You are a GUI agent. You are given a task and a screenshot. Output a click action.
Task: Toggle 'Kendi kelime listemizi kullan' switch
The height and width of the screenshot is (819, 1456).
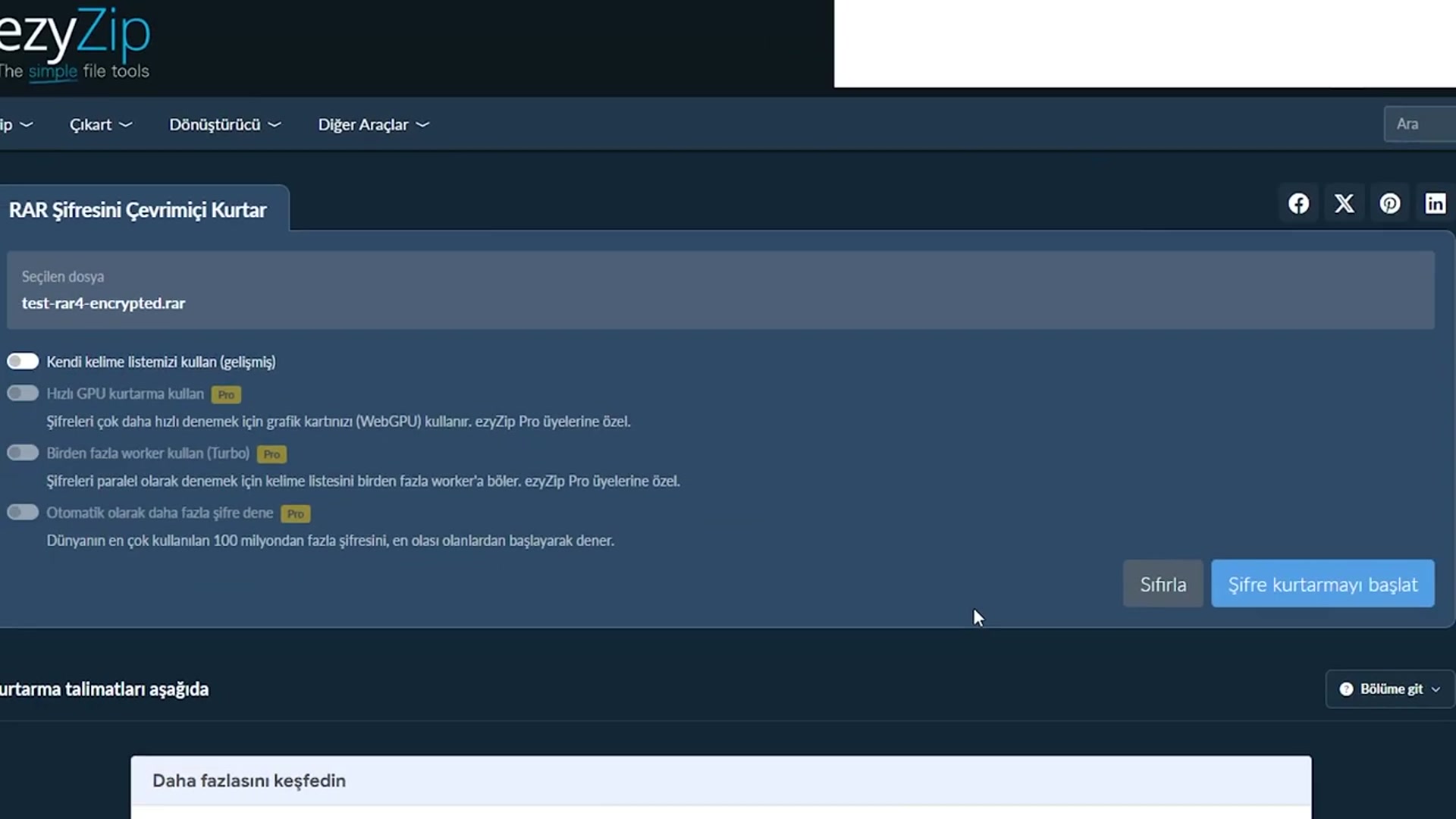click(x=23, y=361)
